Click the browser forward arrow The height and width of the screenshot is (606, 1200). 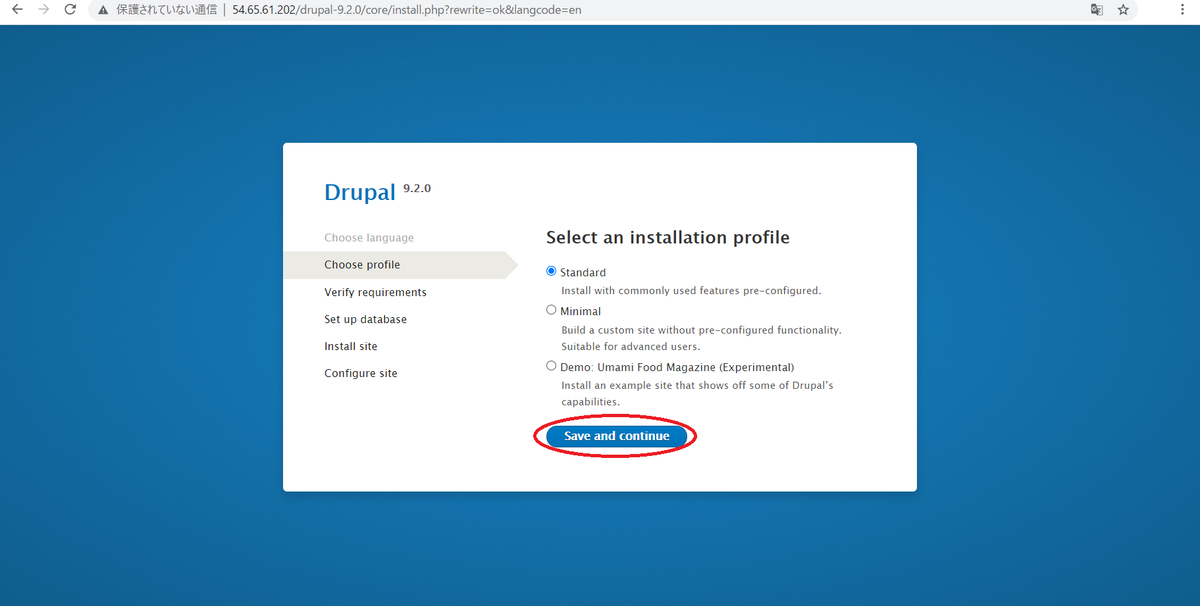[43, 9]
